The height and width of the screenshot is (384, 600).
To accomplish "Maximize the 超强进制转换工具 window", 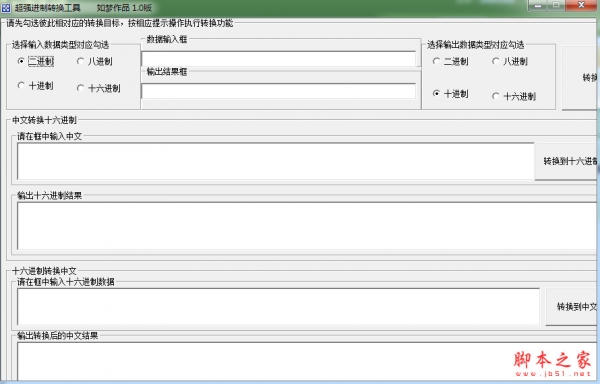I will click(556, 5).
